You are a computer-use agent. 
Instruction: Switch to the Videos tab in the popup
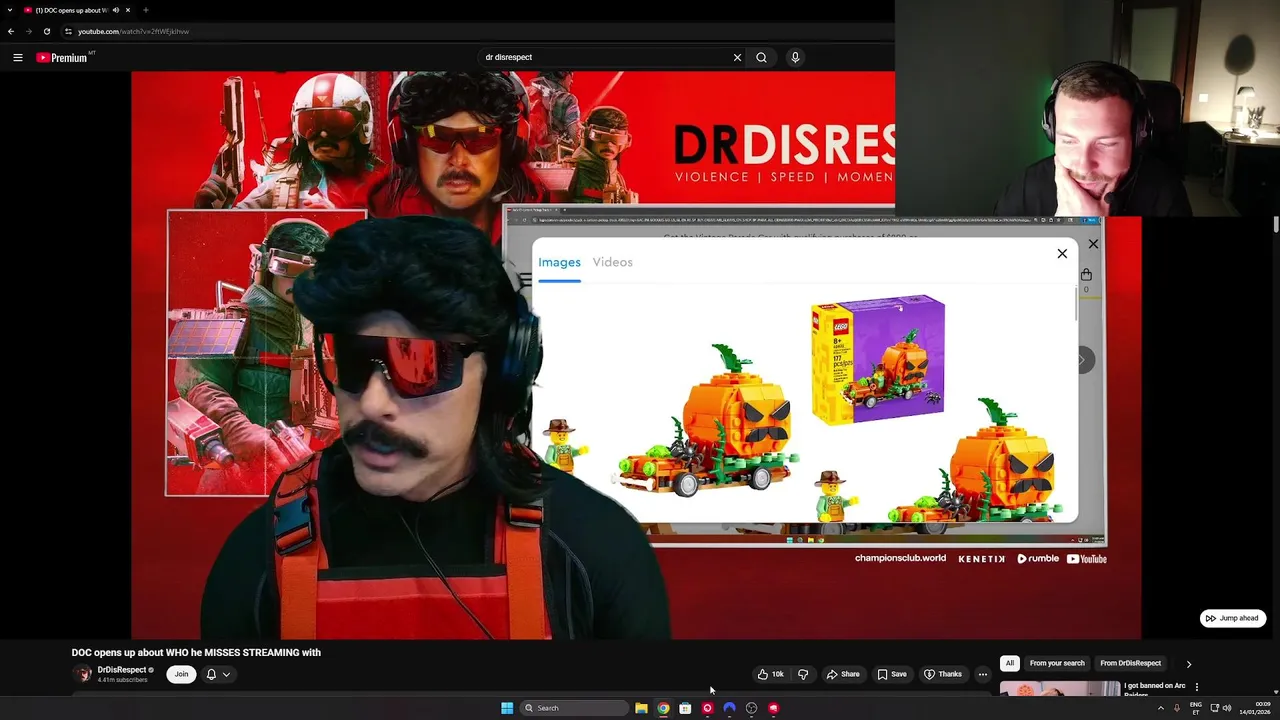pos(612,262)
